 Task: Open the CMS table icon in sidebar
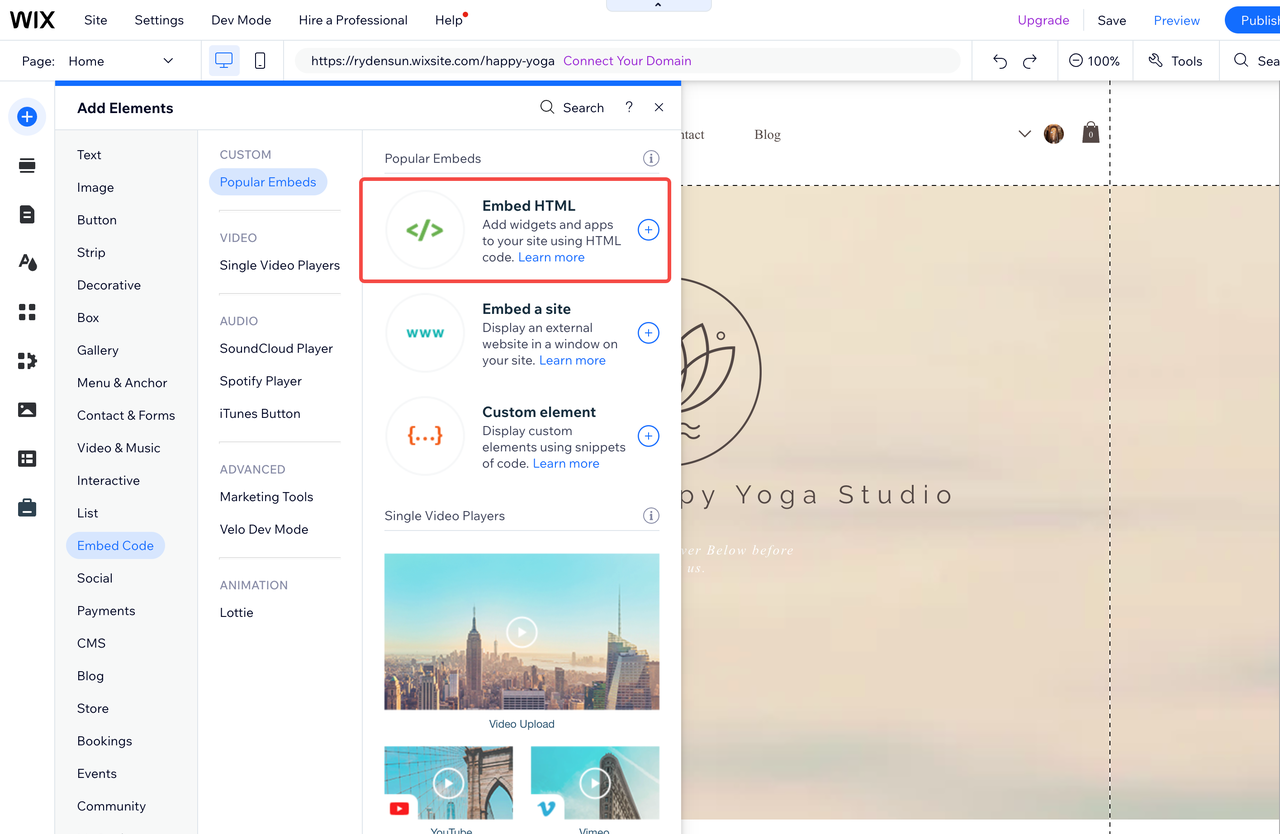click(x=27, y=459)
